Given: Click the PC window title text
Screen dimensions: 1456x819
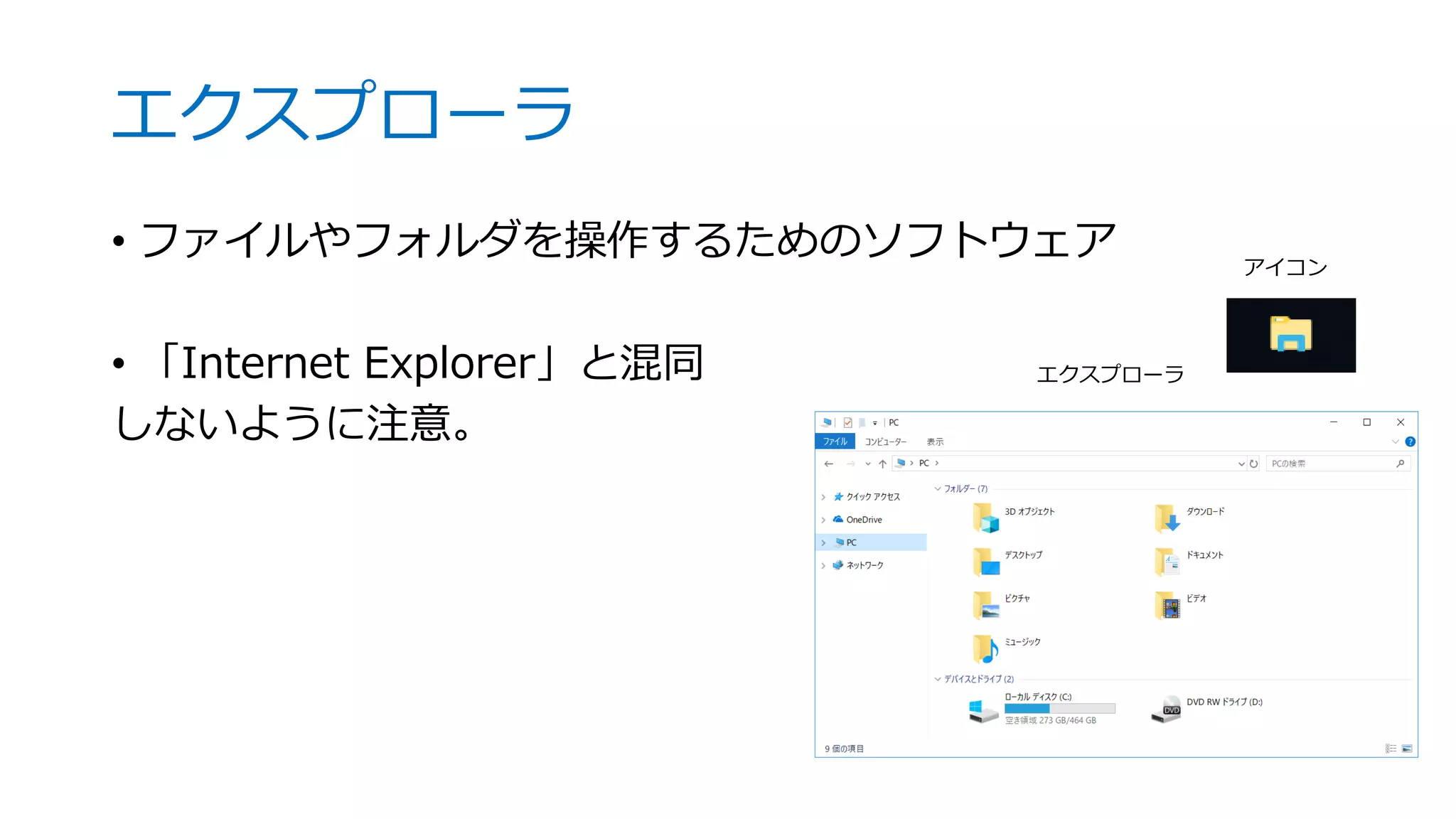Looking at the screenshot, I should (x=894, y=422).
